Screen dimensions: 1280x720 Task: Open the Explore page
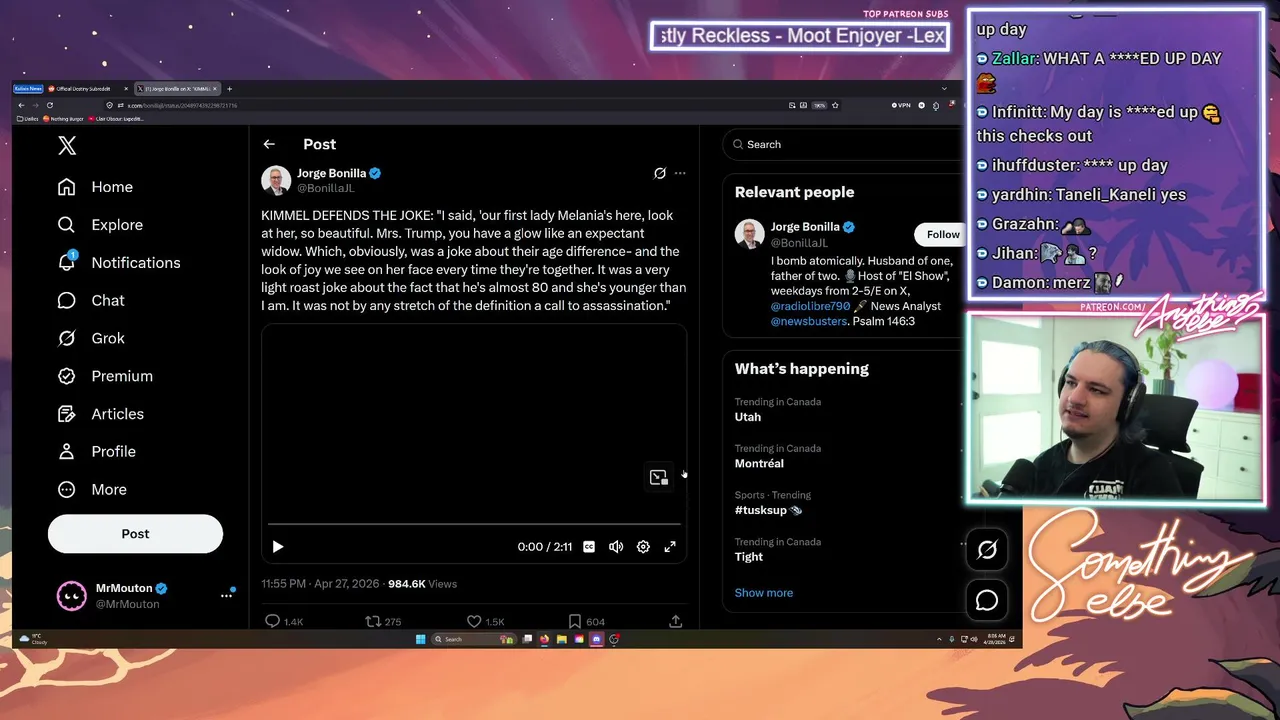(100, 225)
